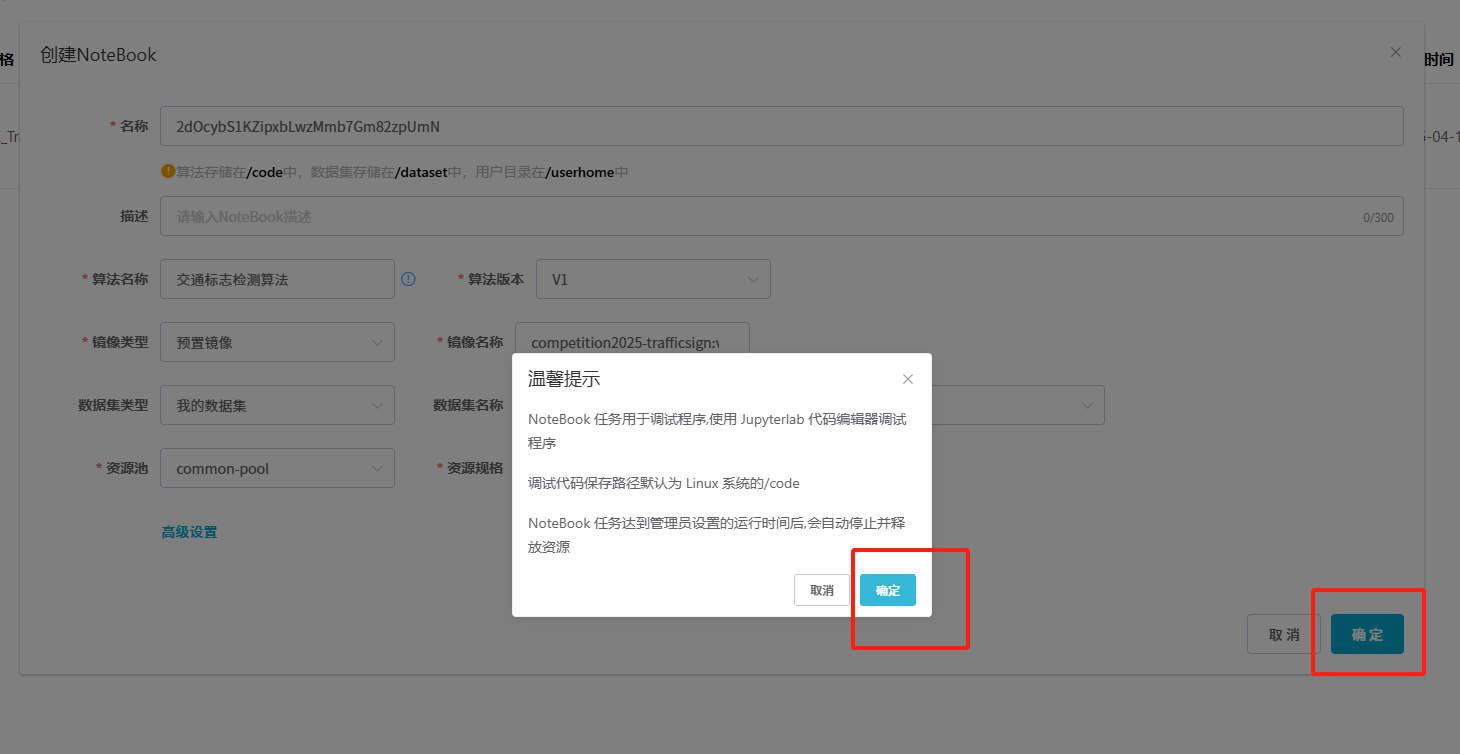Click the 算法名称 field 交通标志检测算法
This screenshot has height=754, width=1460.
pyautogui.click(x=277, y=280)
